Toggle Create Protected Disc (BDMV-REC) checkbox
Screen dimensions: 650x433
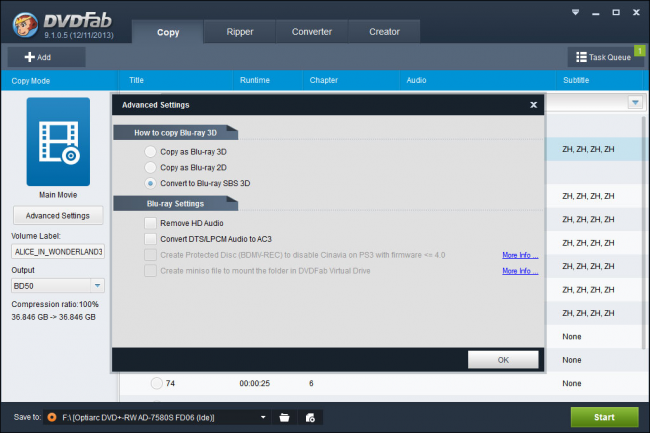coord(150,255)
